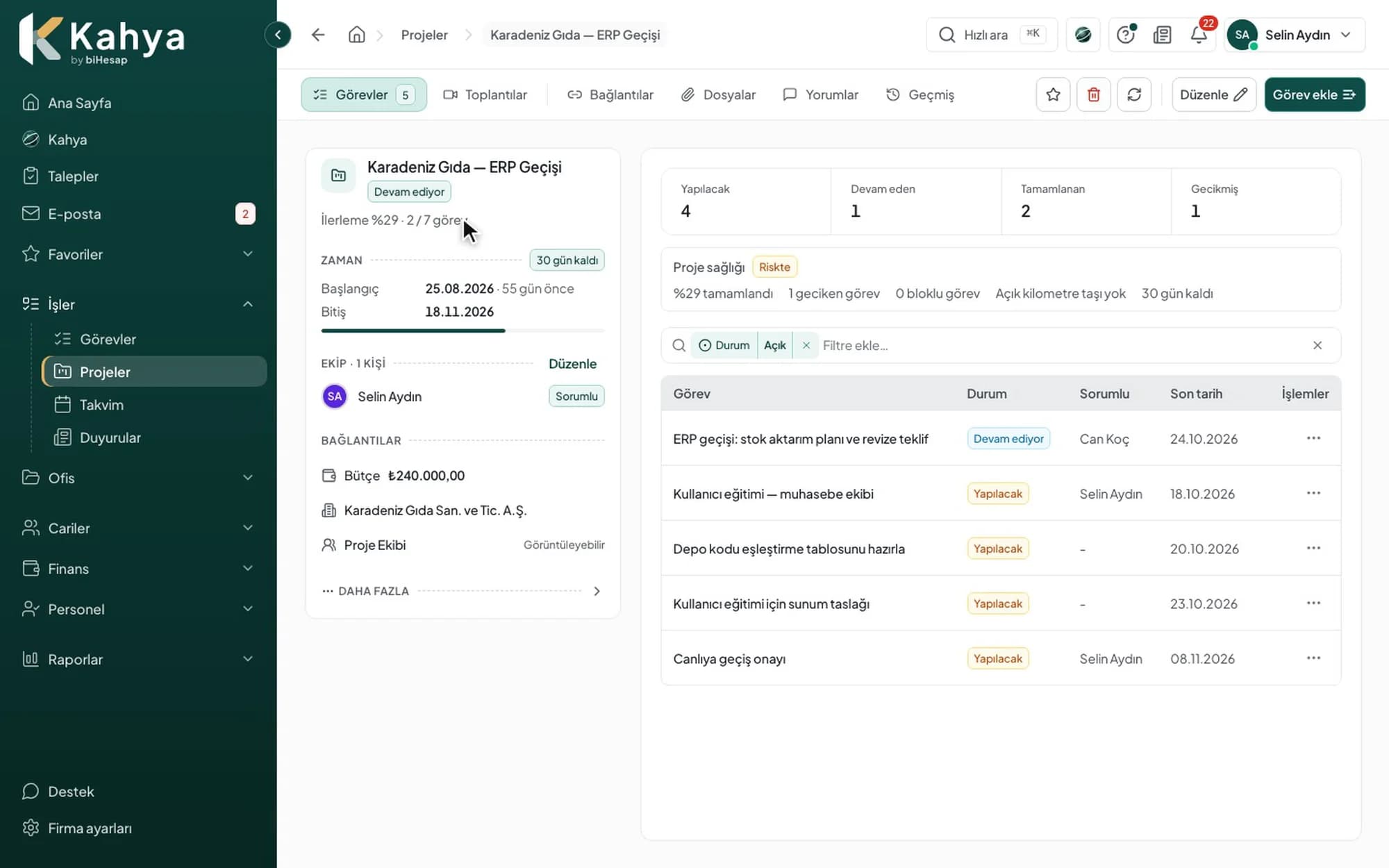
Task: Open Selin Aydın user menu dropdown
Action: (1295, 35)
